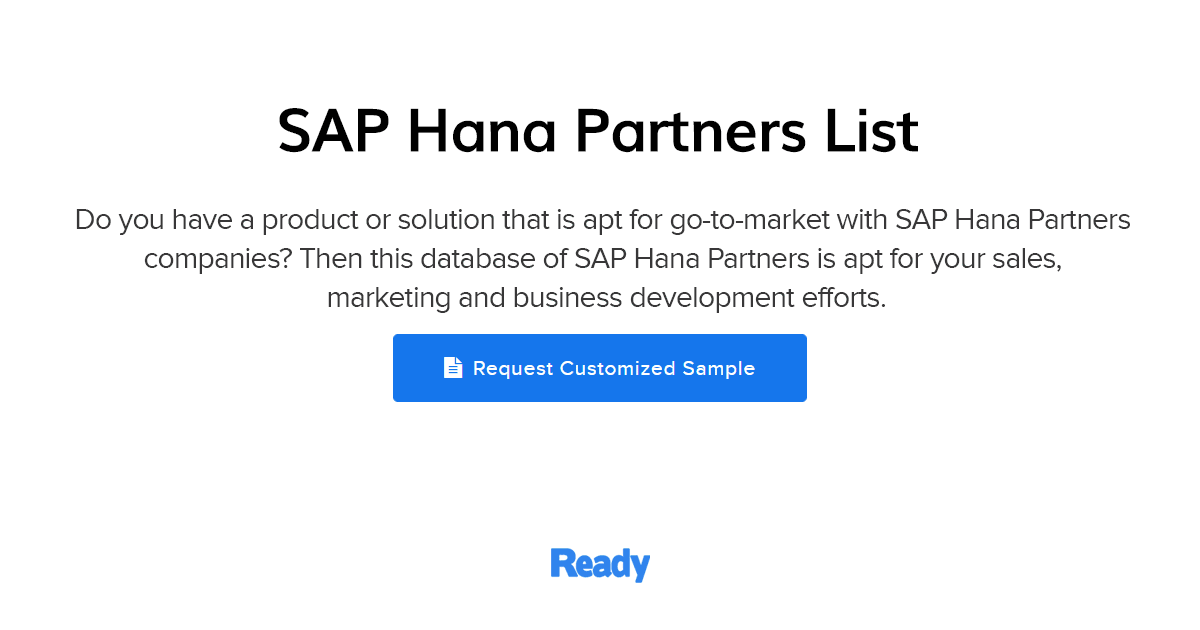Click the blue rectangular sample request button
The image size is (1200, 630).
pos(600,368)
